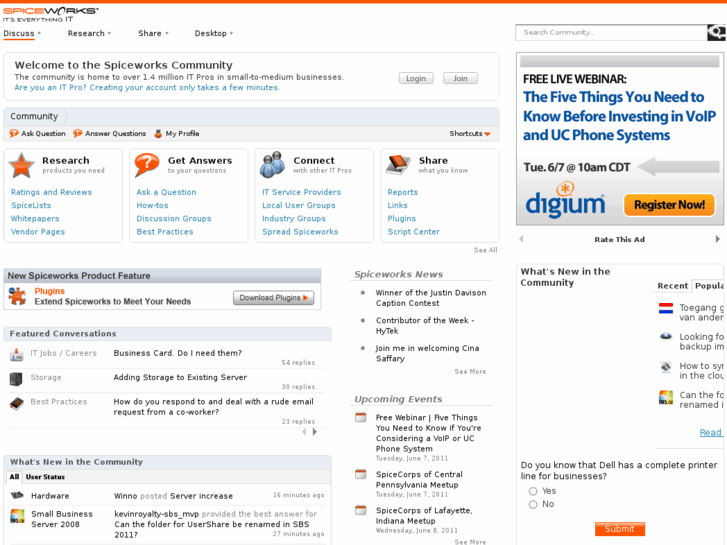This screenshot has height=545, width=727.
Task: Submit the Dell printer poll
Action: [x=619, y=529]
